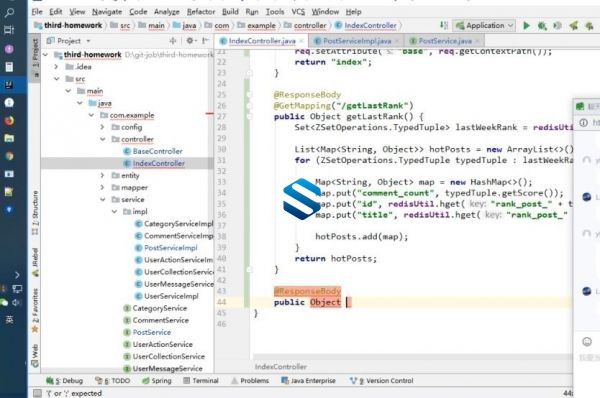Image resolution: width=600 pixels, height=398 pixels.
Task: Click scroll from source target icon
Action: click(173, 41)
